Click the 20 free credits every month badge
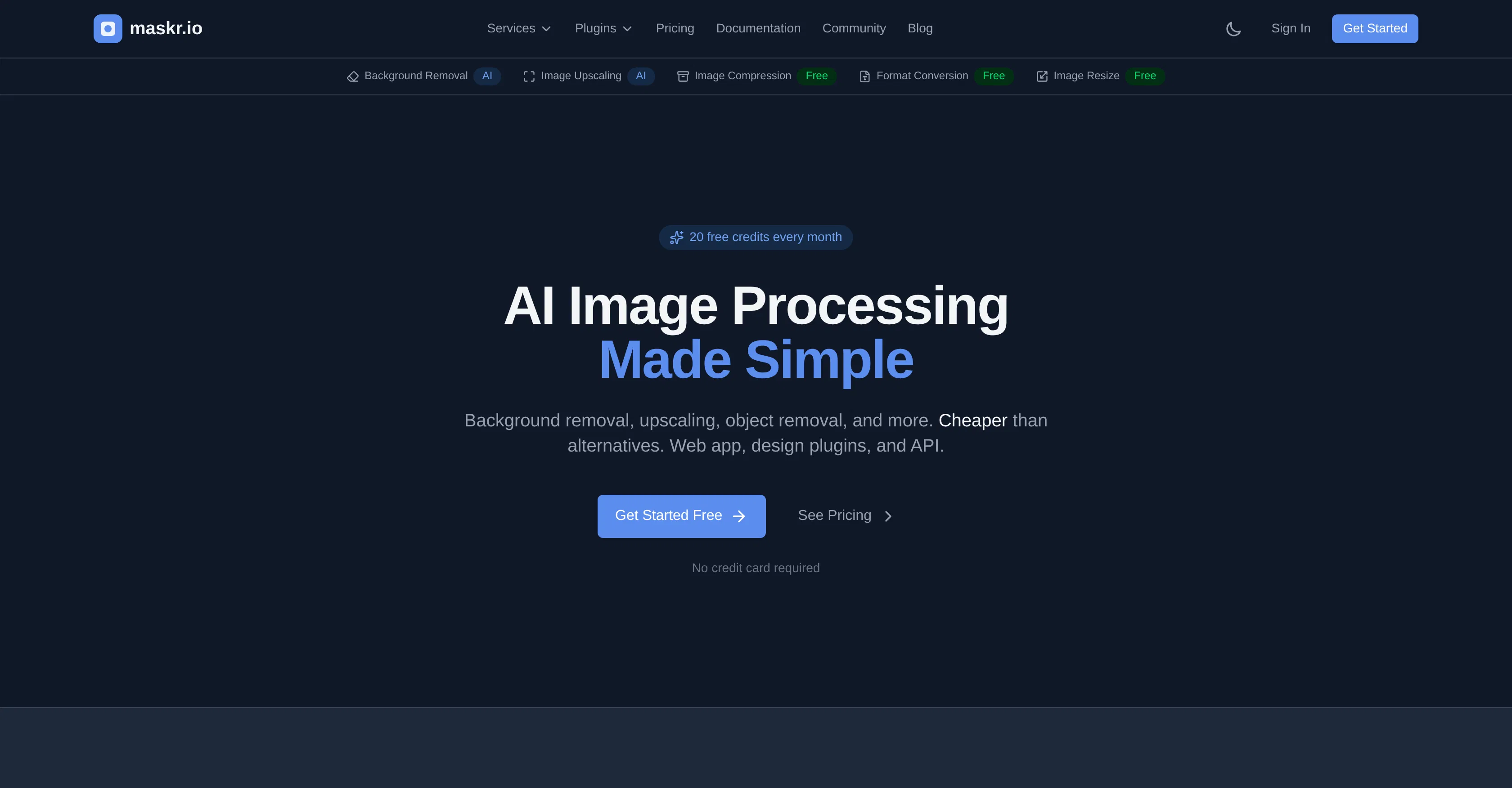The height and width of the screenshot is (788, 1512). (756, 237)
